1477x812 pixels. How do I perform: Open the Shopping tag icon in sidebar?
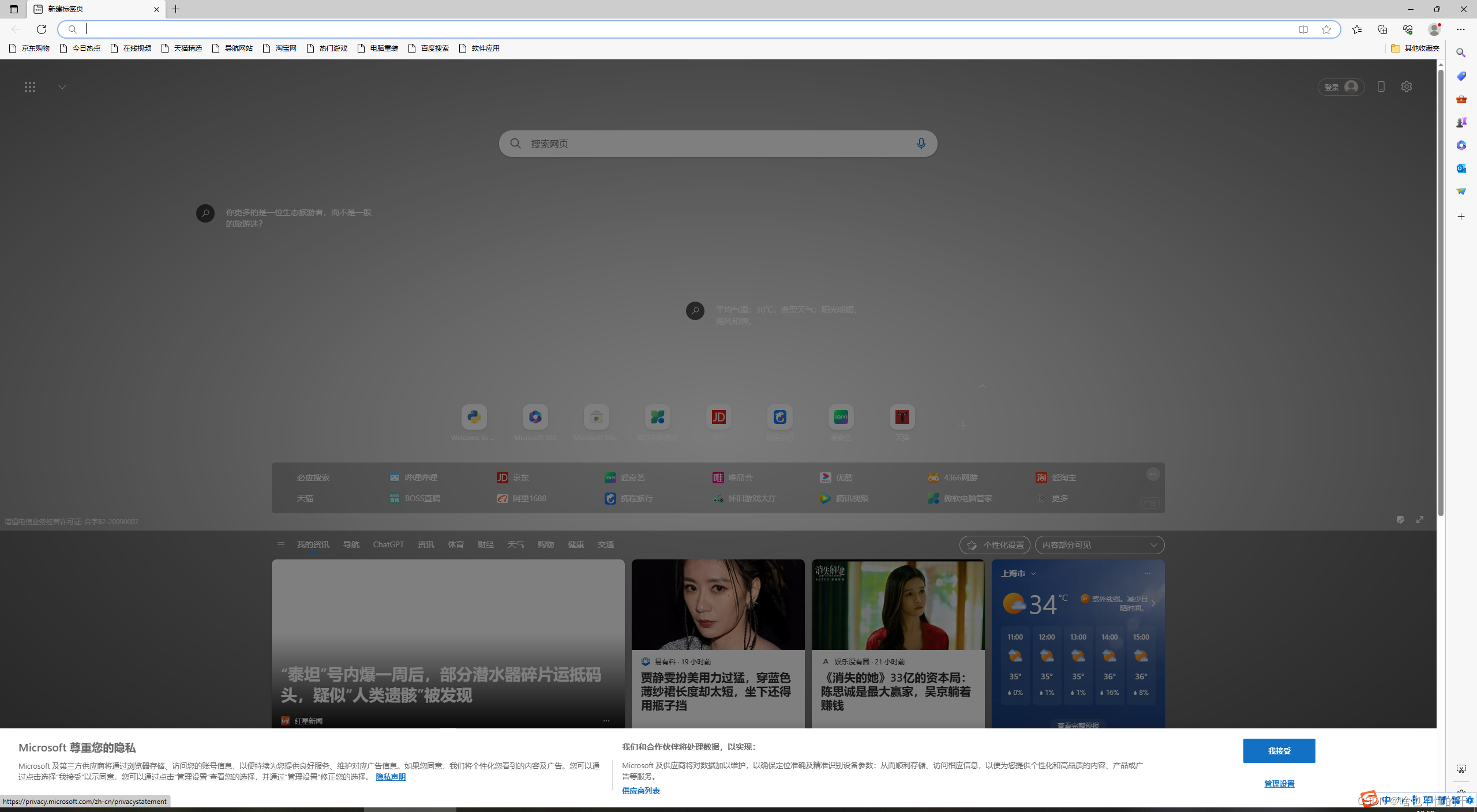pos(1461,76)
